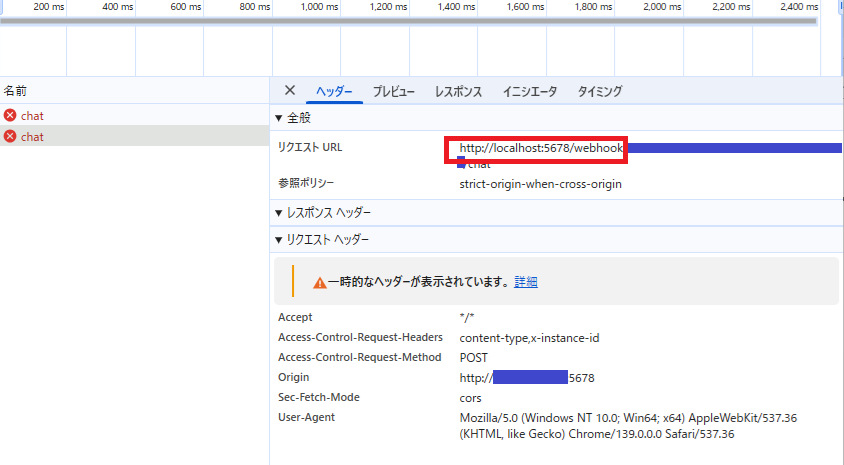Click the localhost:5678/webhook request URL
This screenshot has height=465, width=844.
[x=541, y=148]
